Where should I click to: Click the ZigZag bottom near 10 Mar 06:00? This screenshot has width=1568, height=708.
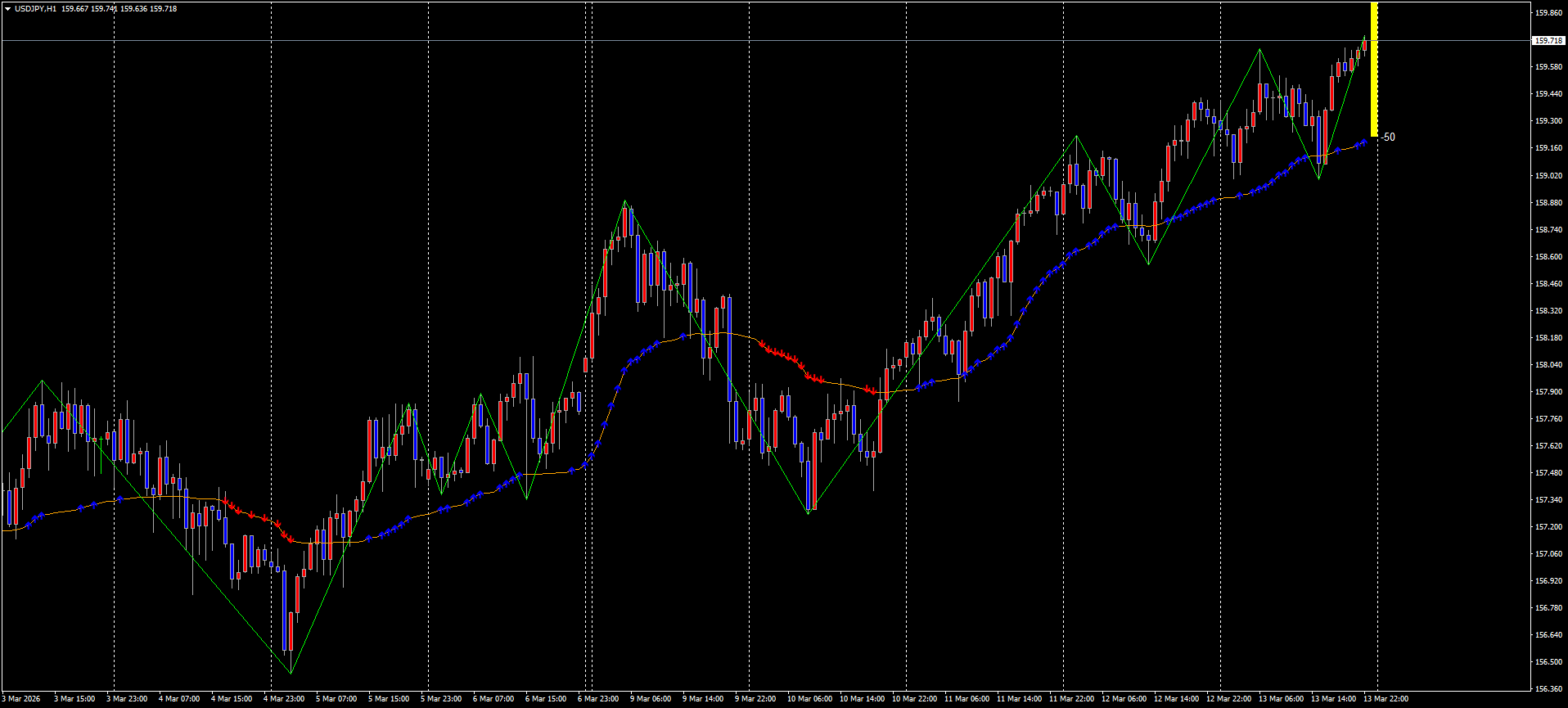pyautogui.click(x=809, y=513)
